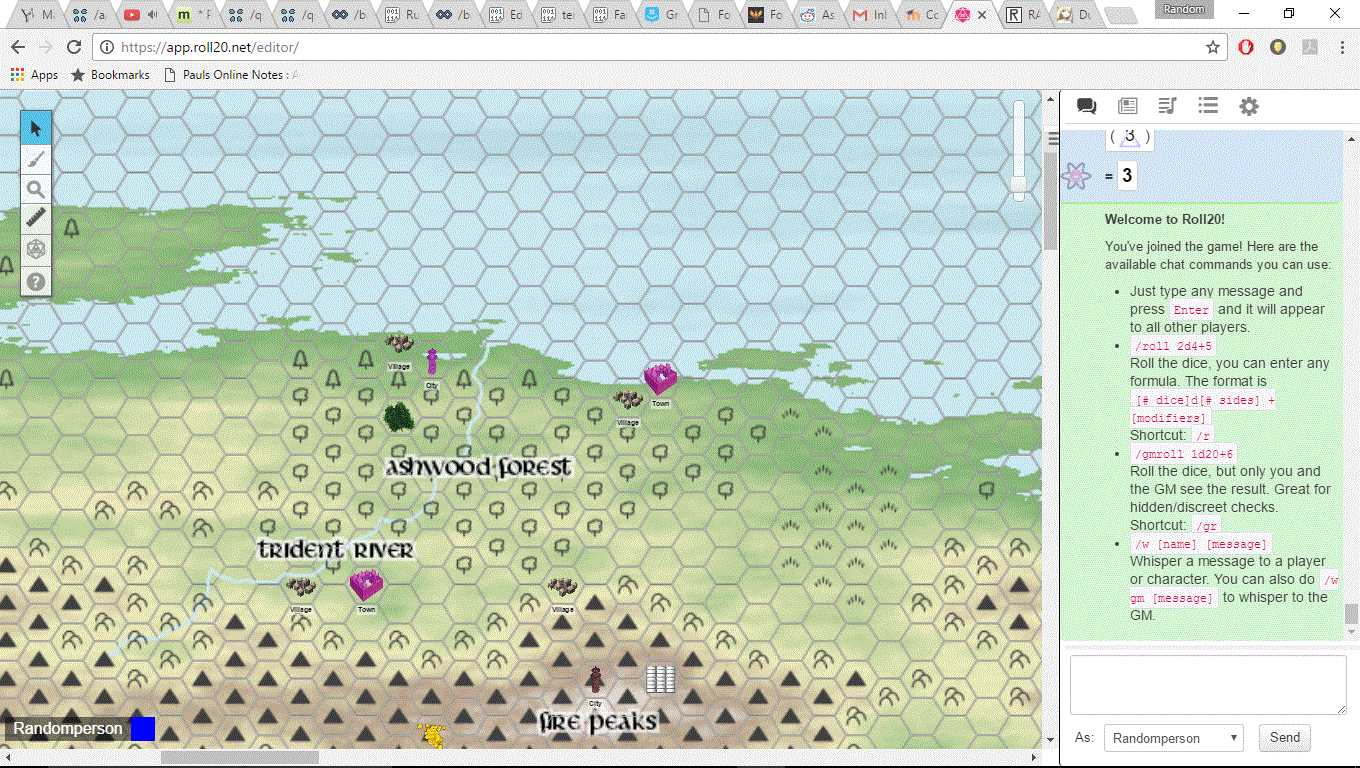Select the Village north of Fire Peaks
Screen dimensions: 1360x768
[x=563, y=587]
